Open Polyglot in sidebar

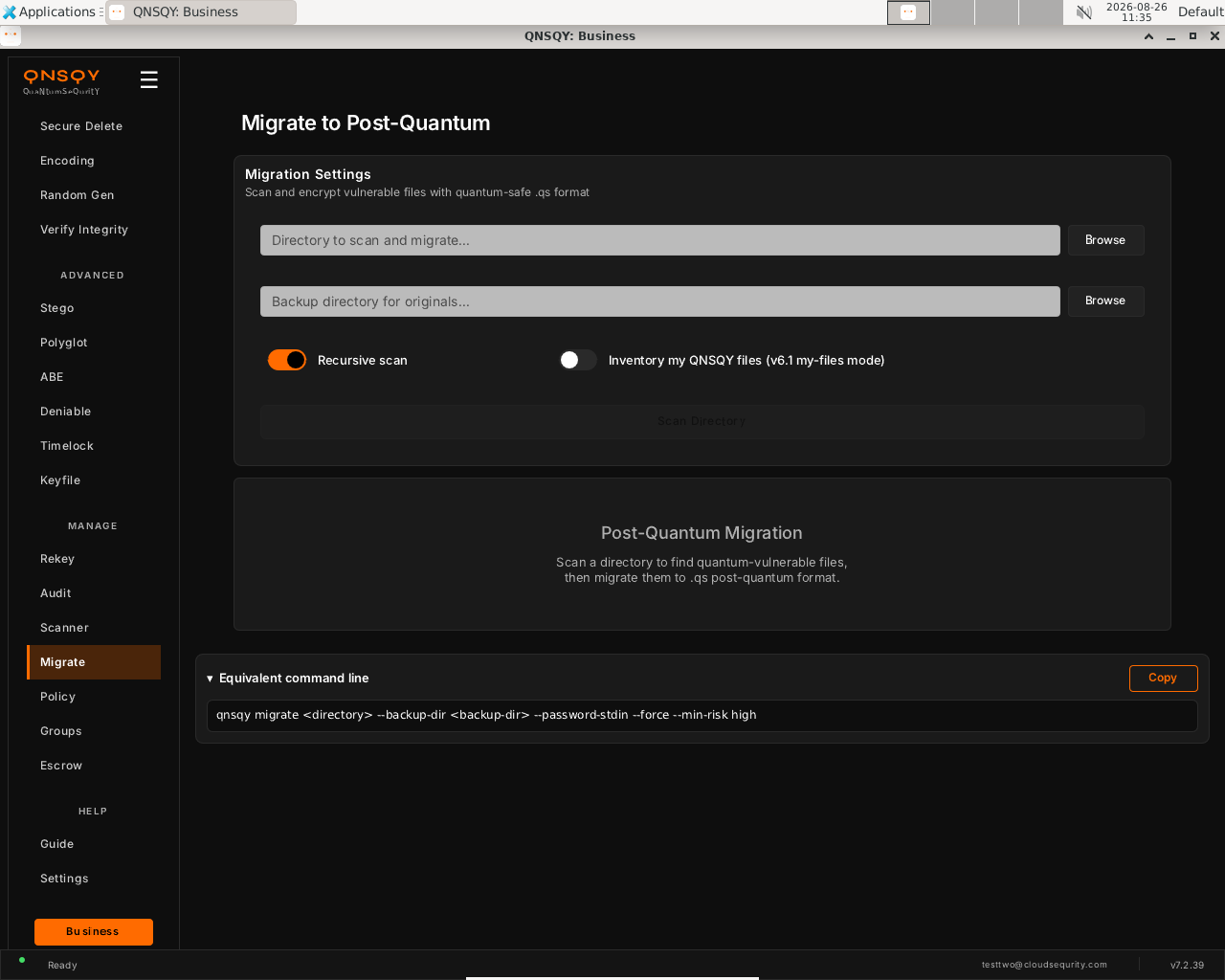point(94,343)
